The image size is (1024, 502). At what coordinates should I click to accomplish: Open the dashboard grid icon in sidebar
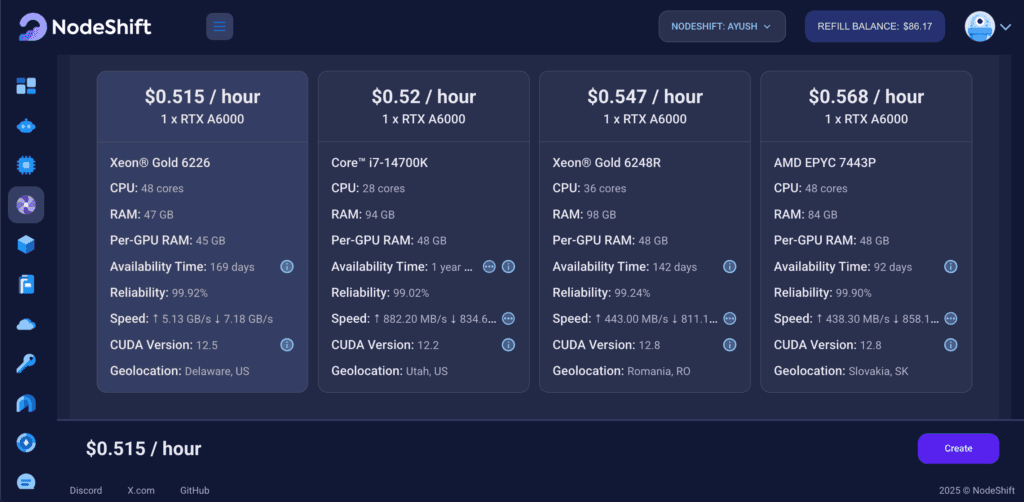(x=26, y=86)
